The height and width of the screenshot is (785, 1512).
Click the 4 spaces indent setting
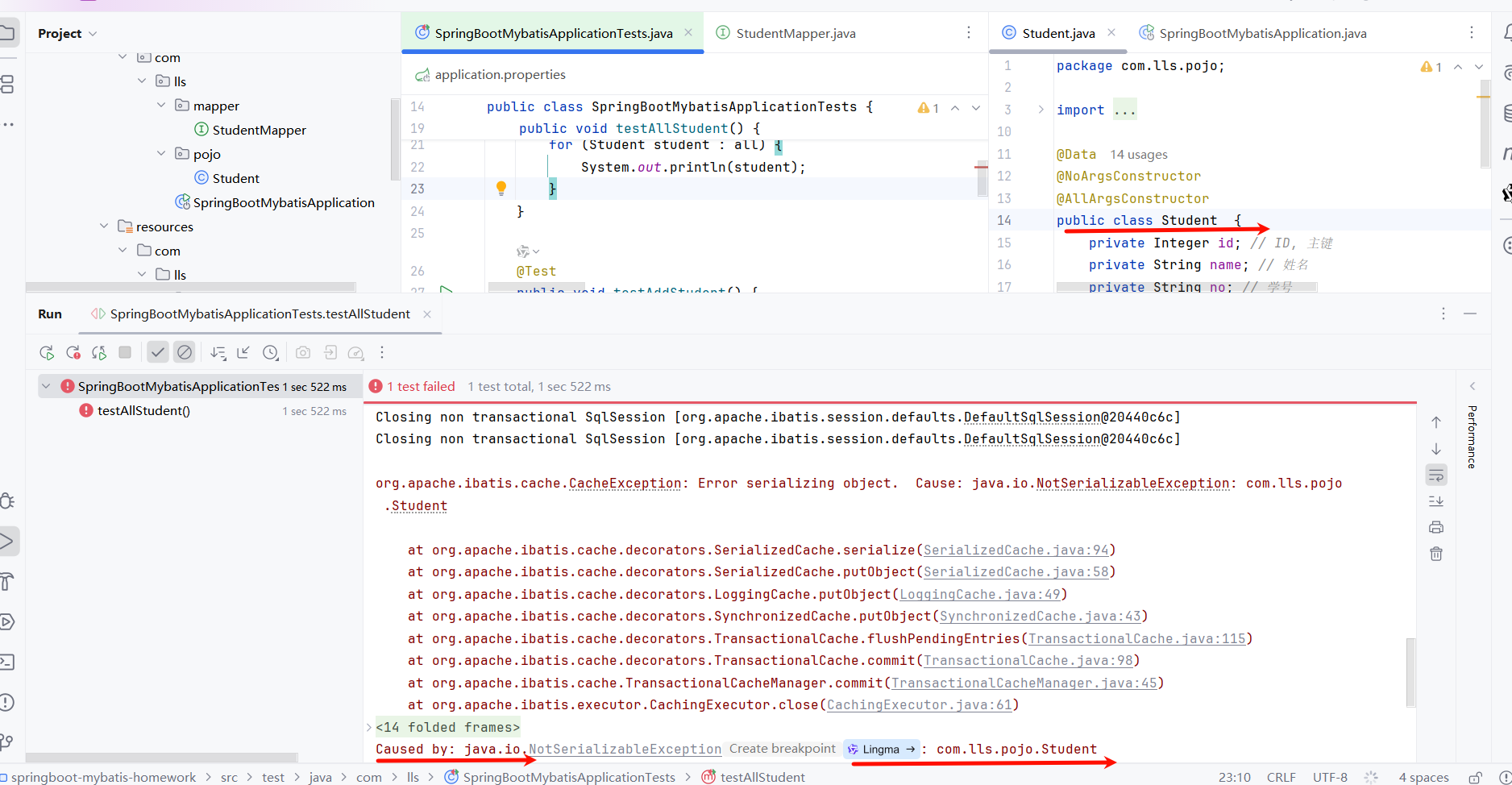point(1423,777)
